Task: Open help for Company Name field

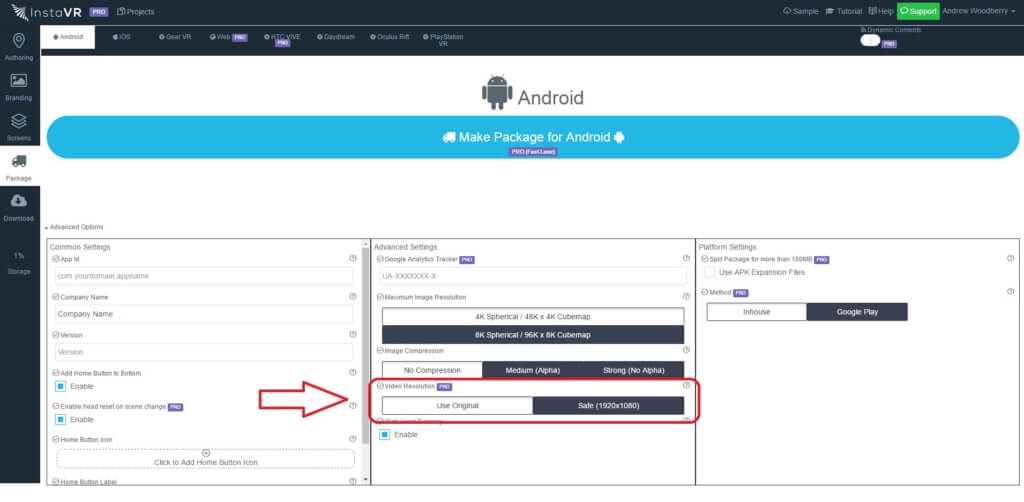Action: 353,296
